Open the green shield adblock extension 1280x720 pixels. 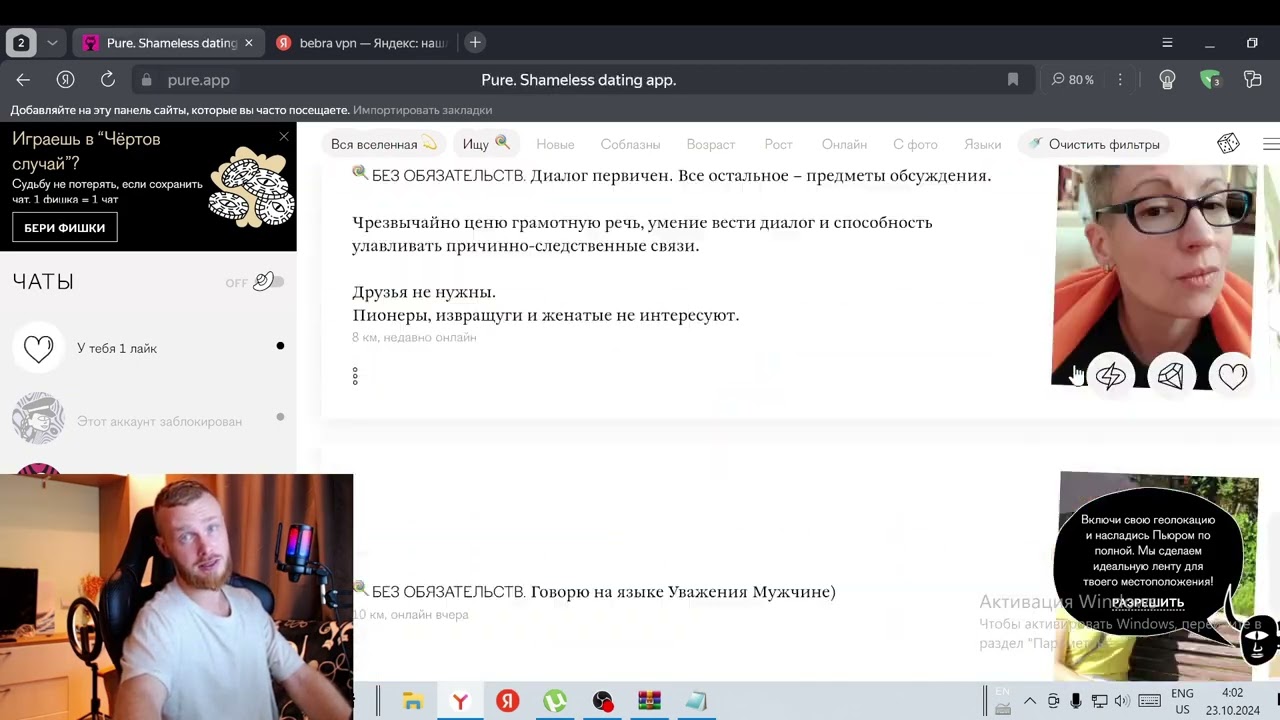(1210, 80)
